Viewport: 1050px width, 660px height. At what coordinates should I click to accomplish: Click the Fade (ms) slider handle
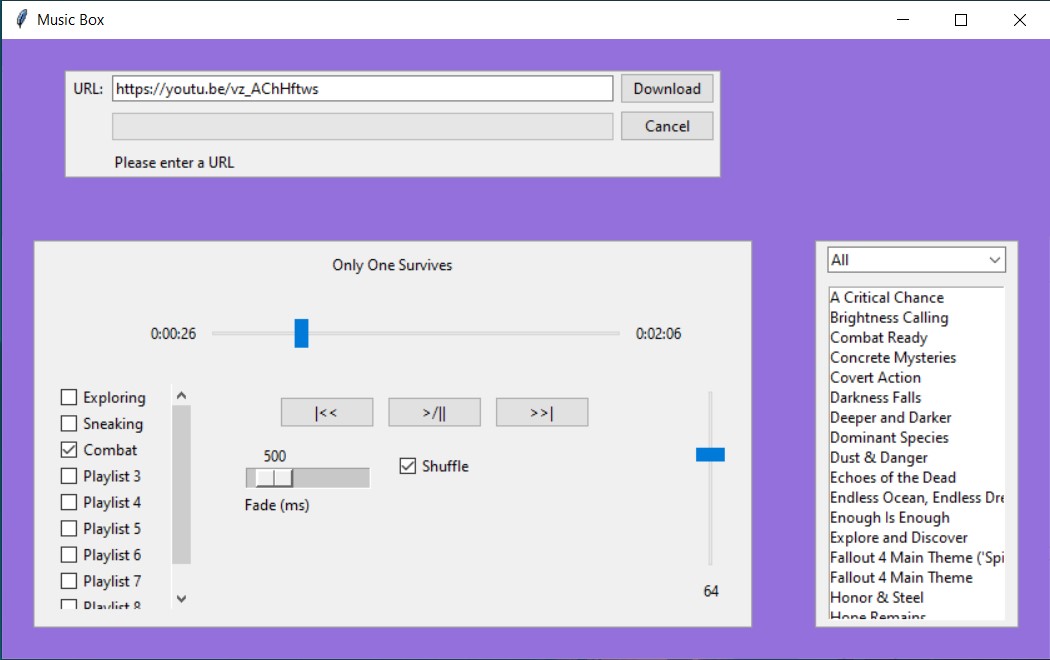(x=274, y=478)
